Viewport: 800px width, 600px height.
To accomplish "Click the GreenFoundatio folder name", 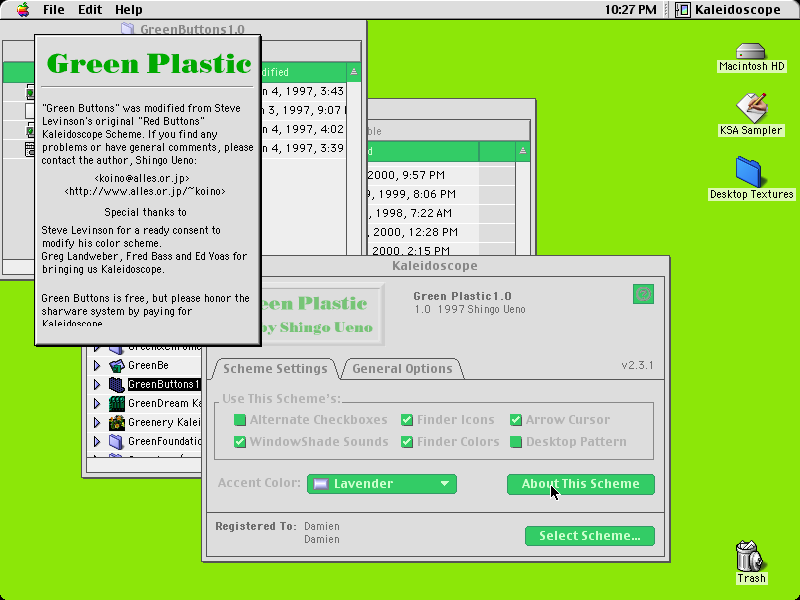I will (x=164, y=441).
